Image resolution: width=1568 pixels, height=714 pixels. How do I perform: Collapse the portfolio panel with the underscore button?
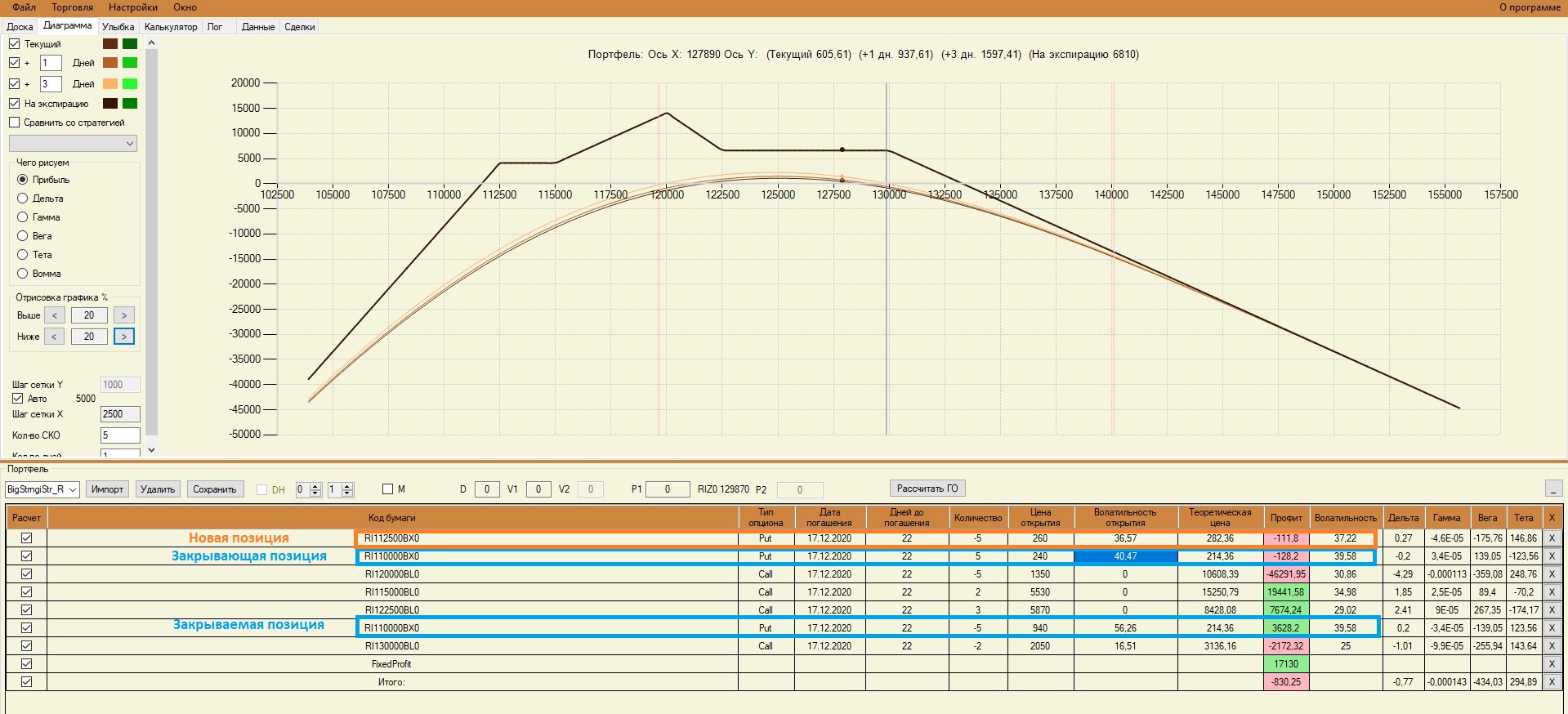[x=1553, y=489]
